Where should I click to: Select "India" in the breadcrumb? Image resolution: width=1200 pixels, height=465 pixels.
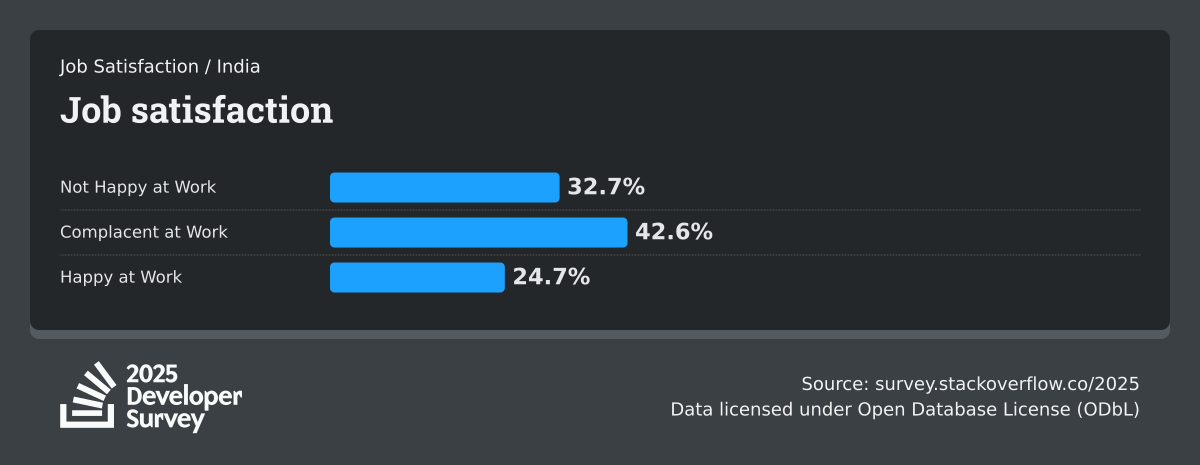click(x=238, y=67)
